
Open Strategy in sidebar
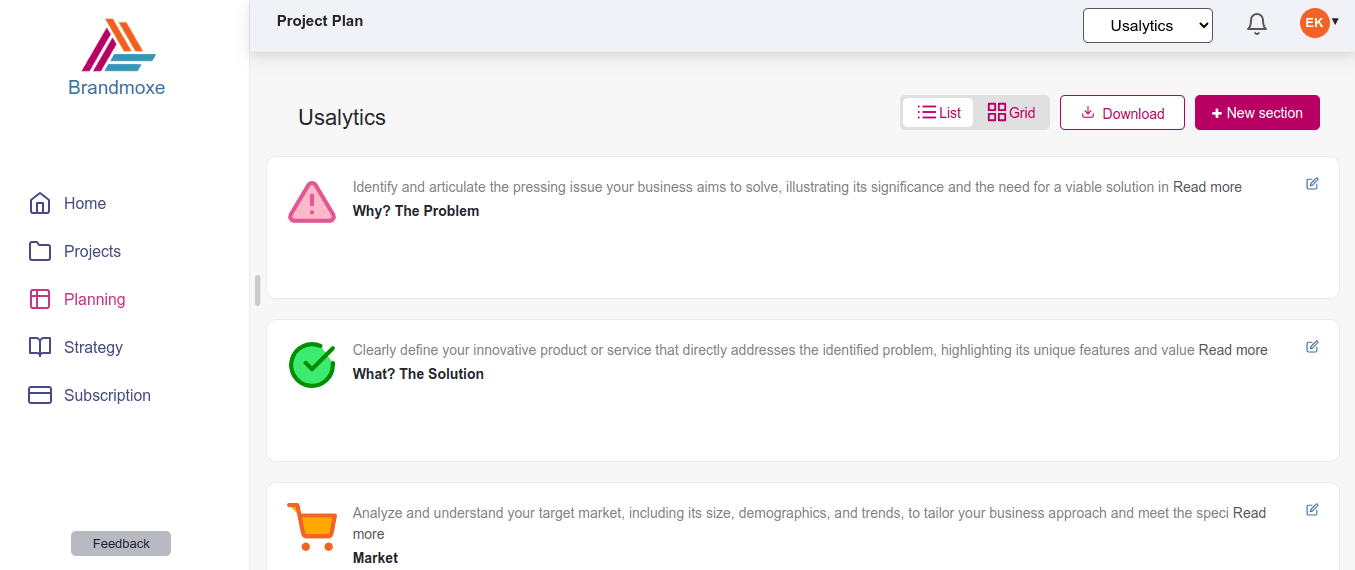tap(92, 348)
